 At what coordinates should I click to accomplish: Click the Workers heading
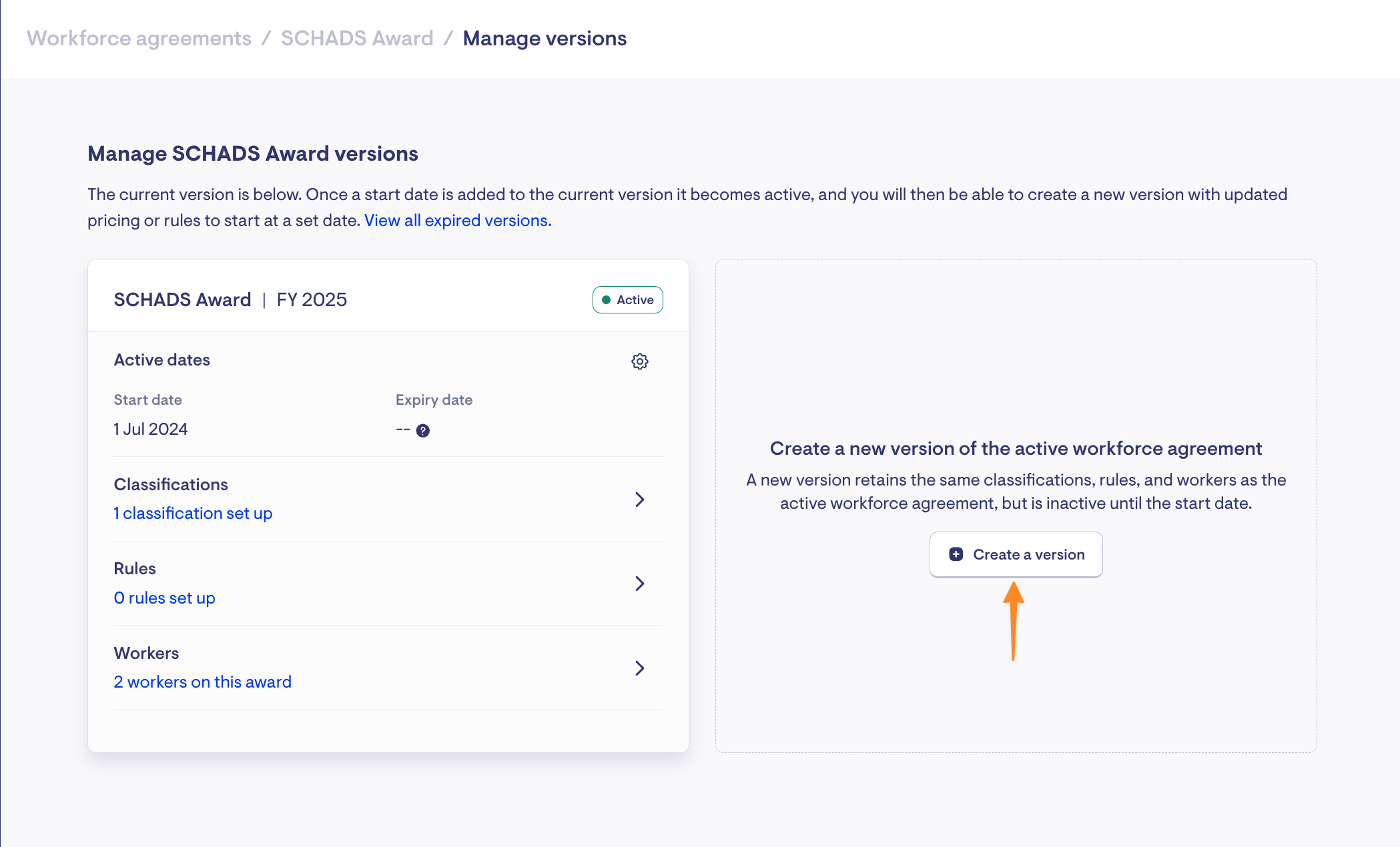point(146,653)
